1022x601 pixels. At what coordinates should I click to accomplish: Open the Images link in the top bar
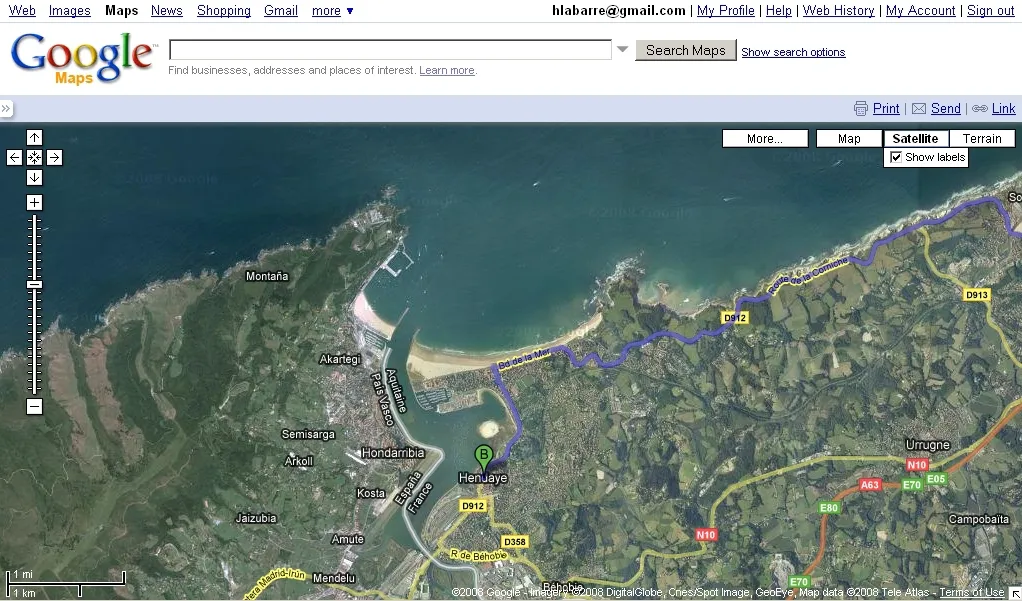coord(70,10)
